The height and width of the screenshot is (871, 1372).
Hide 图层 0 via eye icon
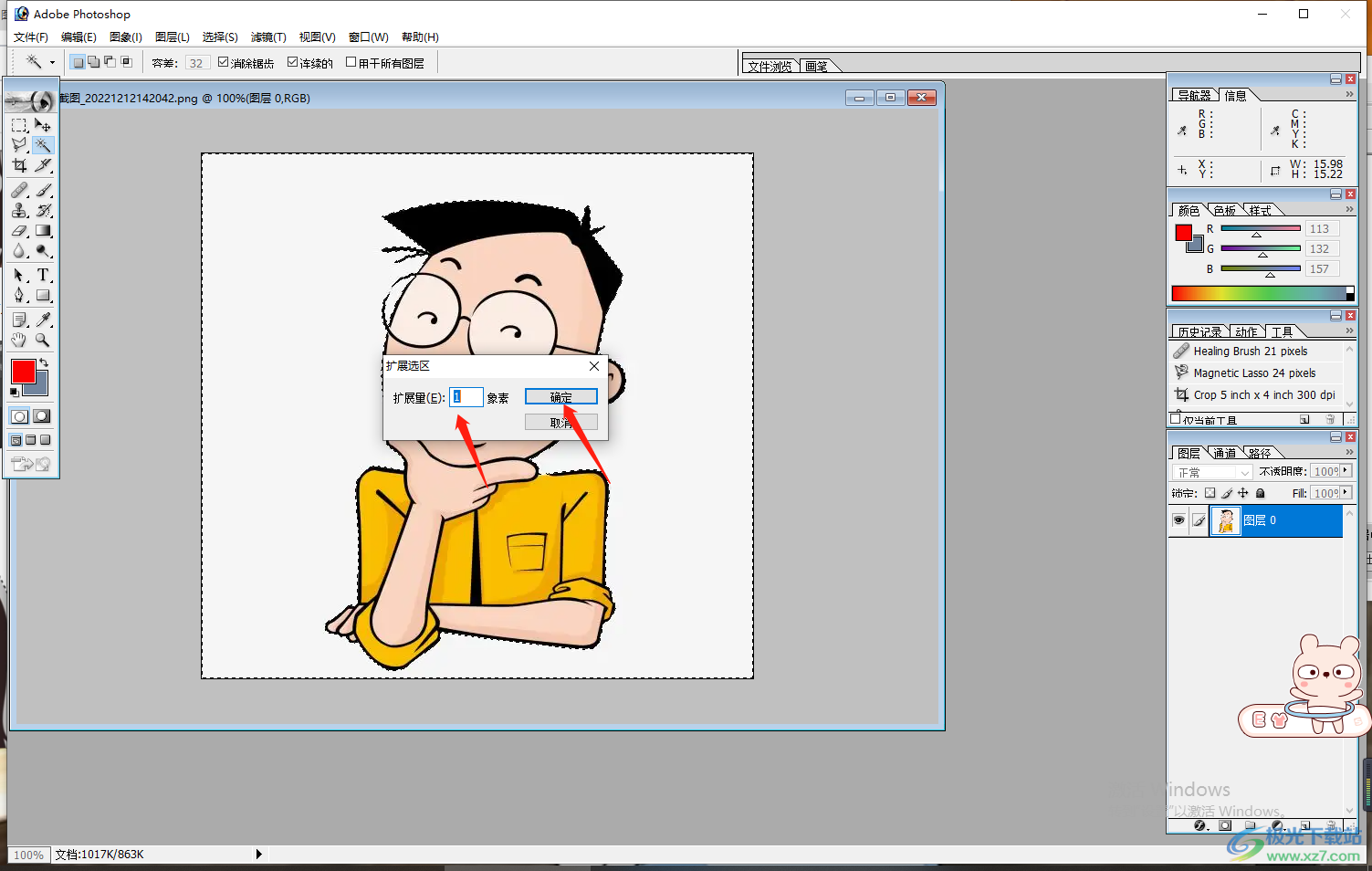click(1178, 520)
